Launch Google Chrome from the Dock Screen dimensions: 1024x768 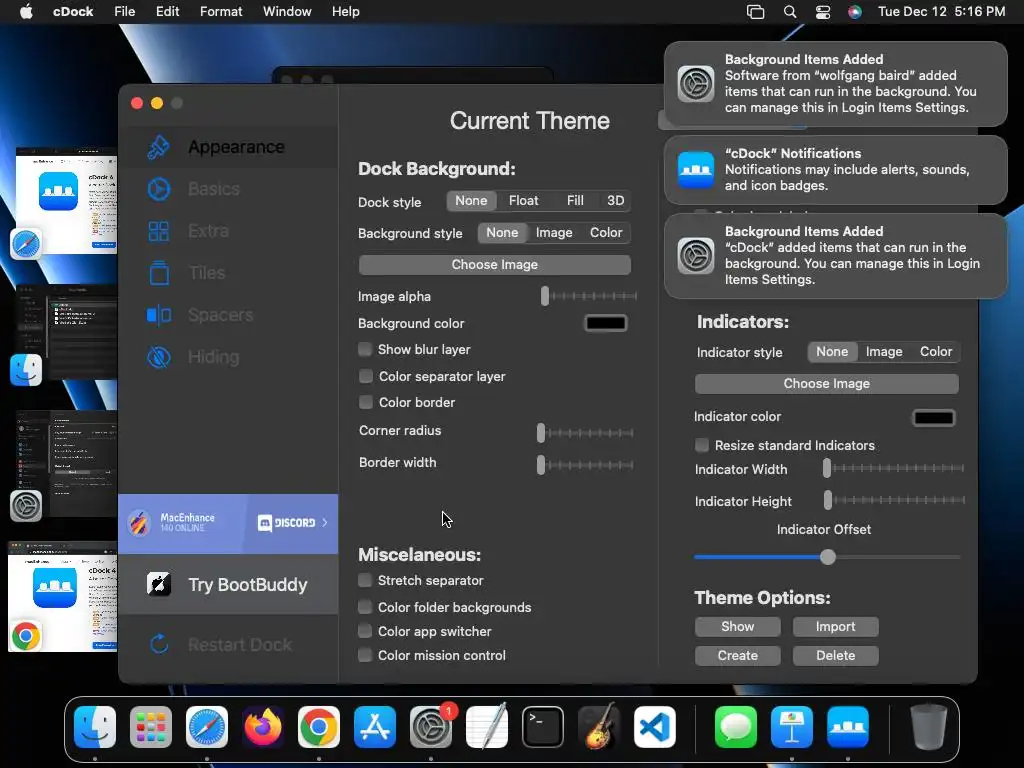tap(319, 727)
